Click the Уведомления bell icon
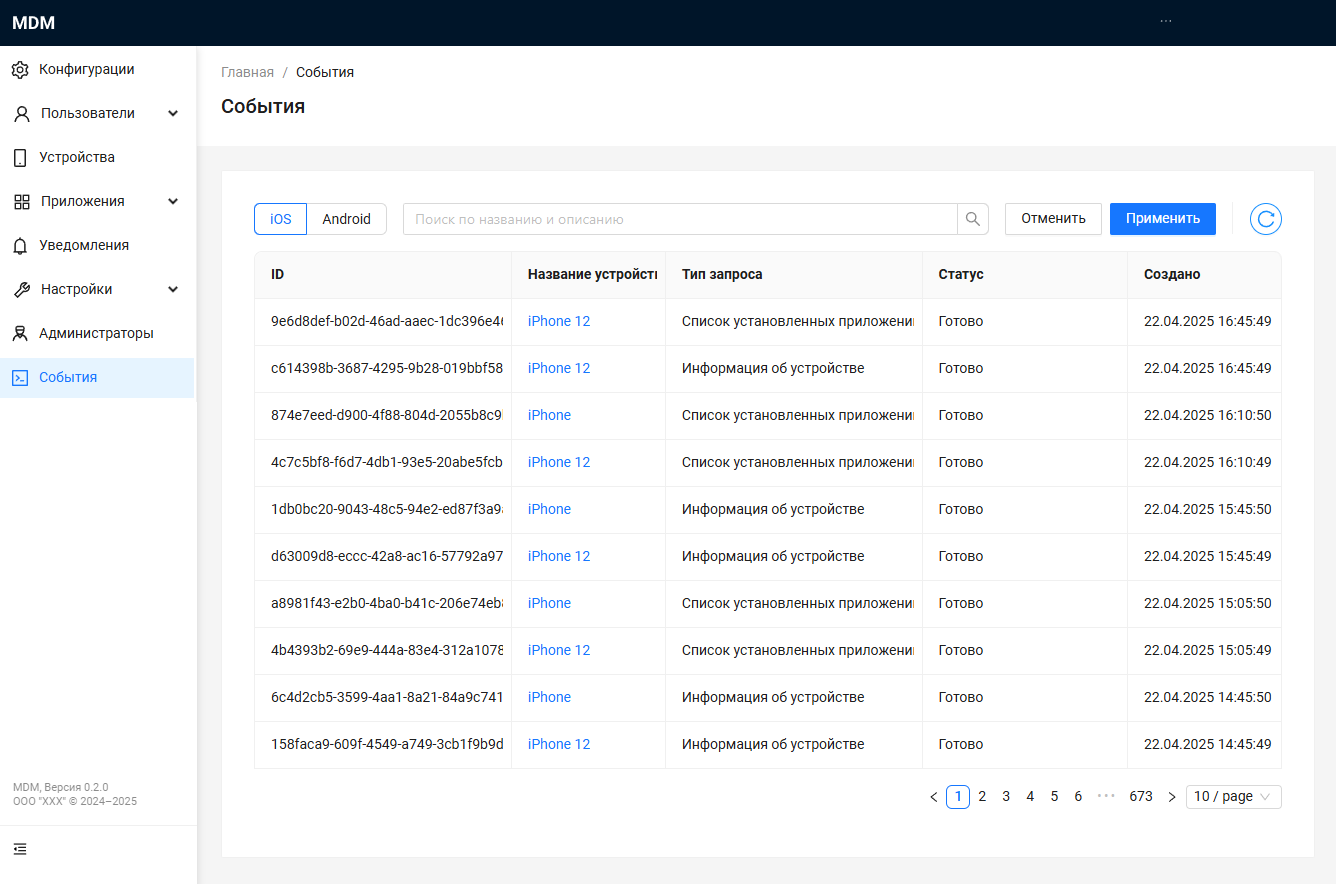Image resolution: width=1336 pixels, height=884 pixels. [x=20, y=246]
